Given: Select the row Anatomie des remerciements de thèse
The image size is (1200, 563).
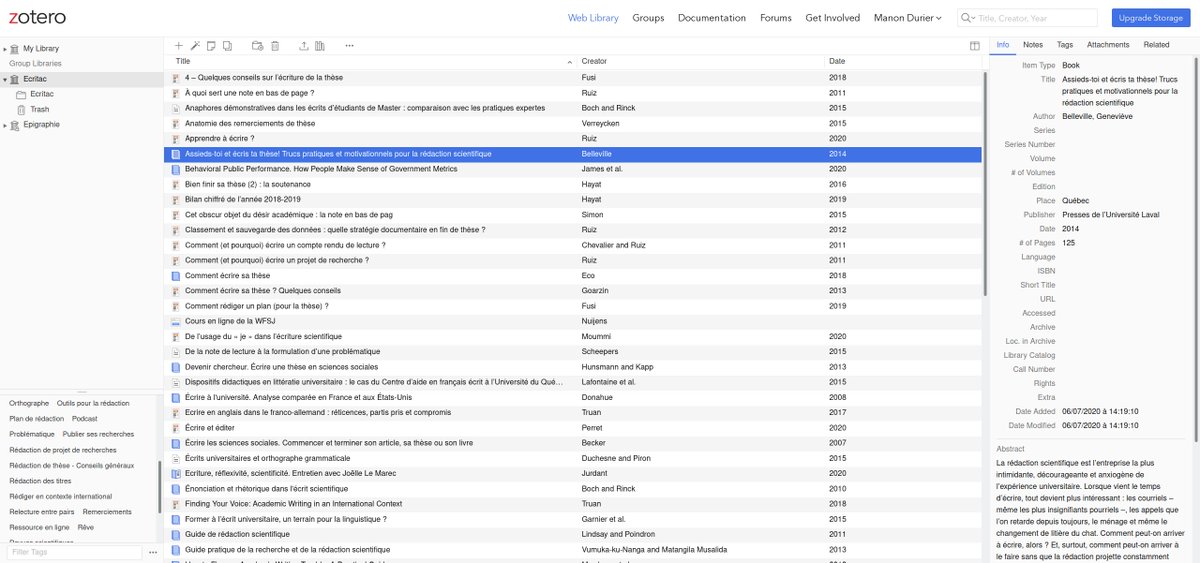Looking at the screenshot, I should [573, 123].
